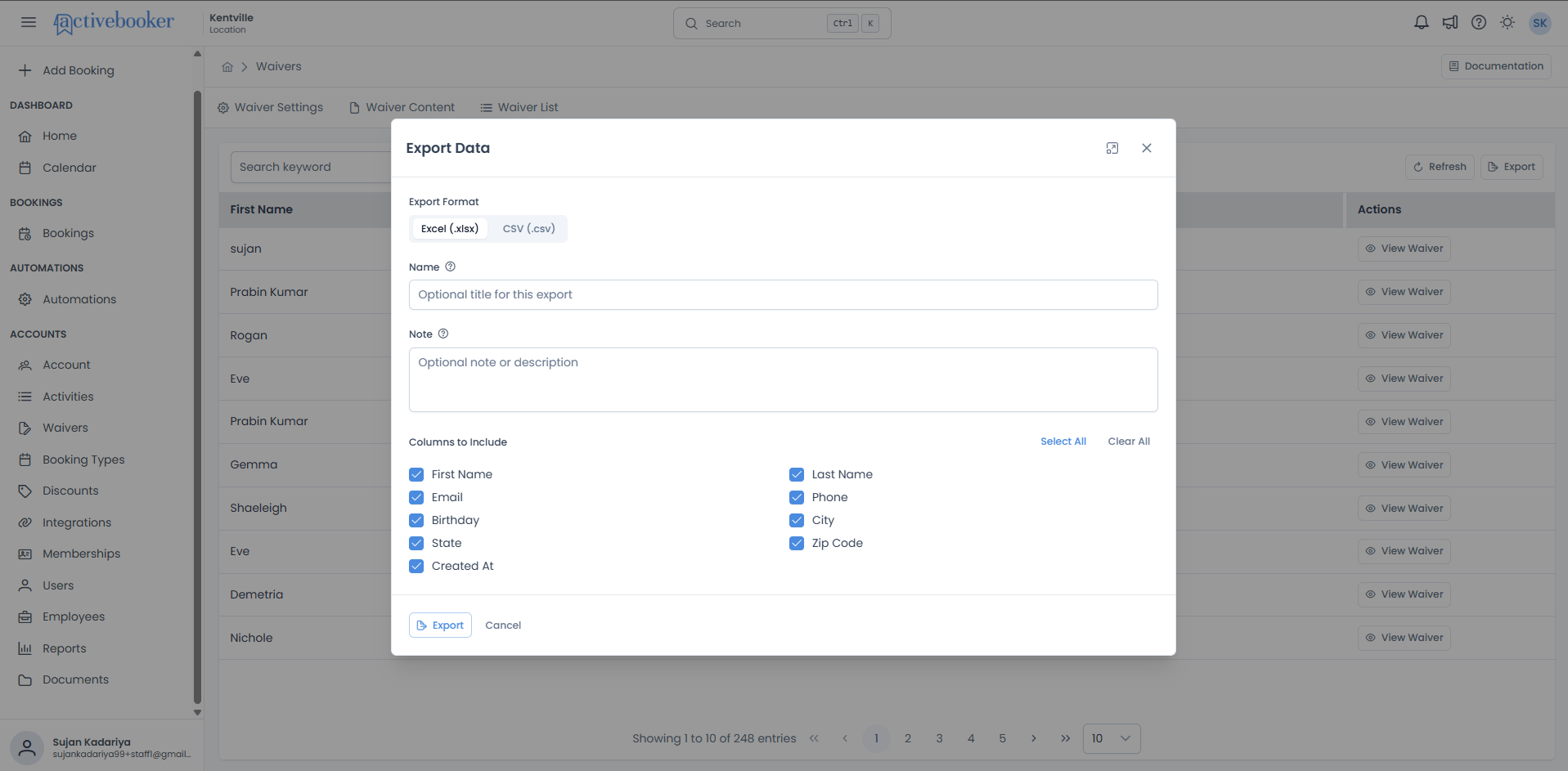
Task: Uncheck the Birthday column
Action: pyautogui.click(x=416, y=520)
